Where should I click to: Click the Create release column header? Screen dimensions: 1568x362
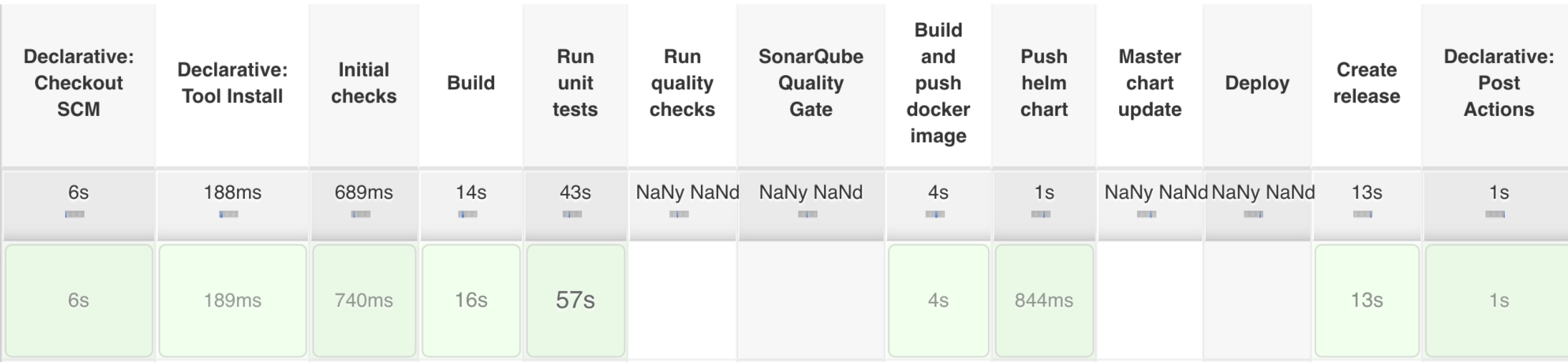1367,83
